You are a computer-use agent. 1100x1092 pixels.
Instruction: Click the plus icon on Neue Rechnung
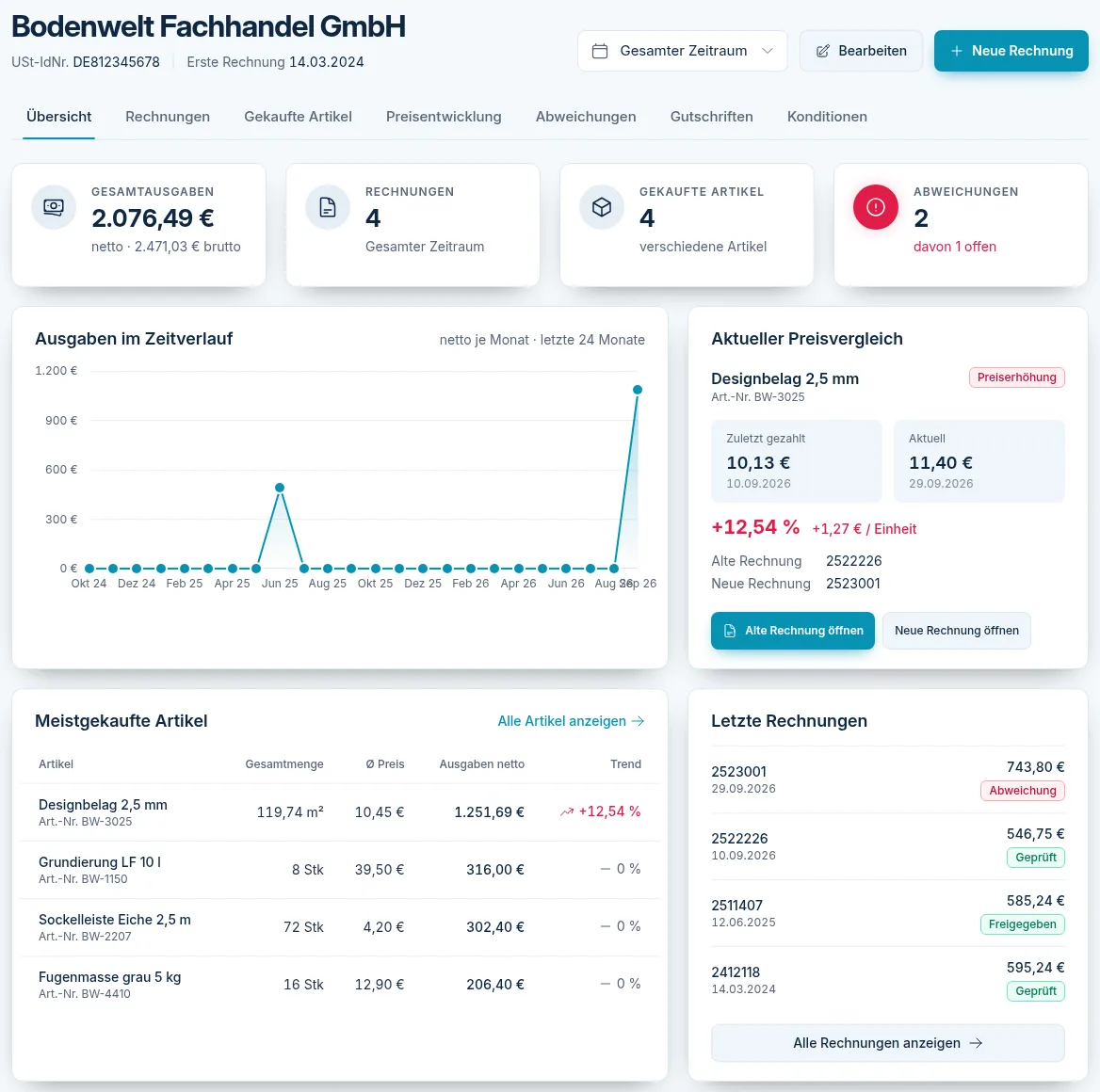[956, 51]
